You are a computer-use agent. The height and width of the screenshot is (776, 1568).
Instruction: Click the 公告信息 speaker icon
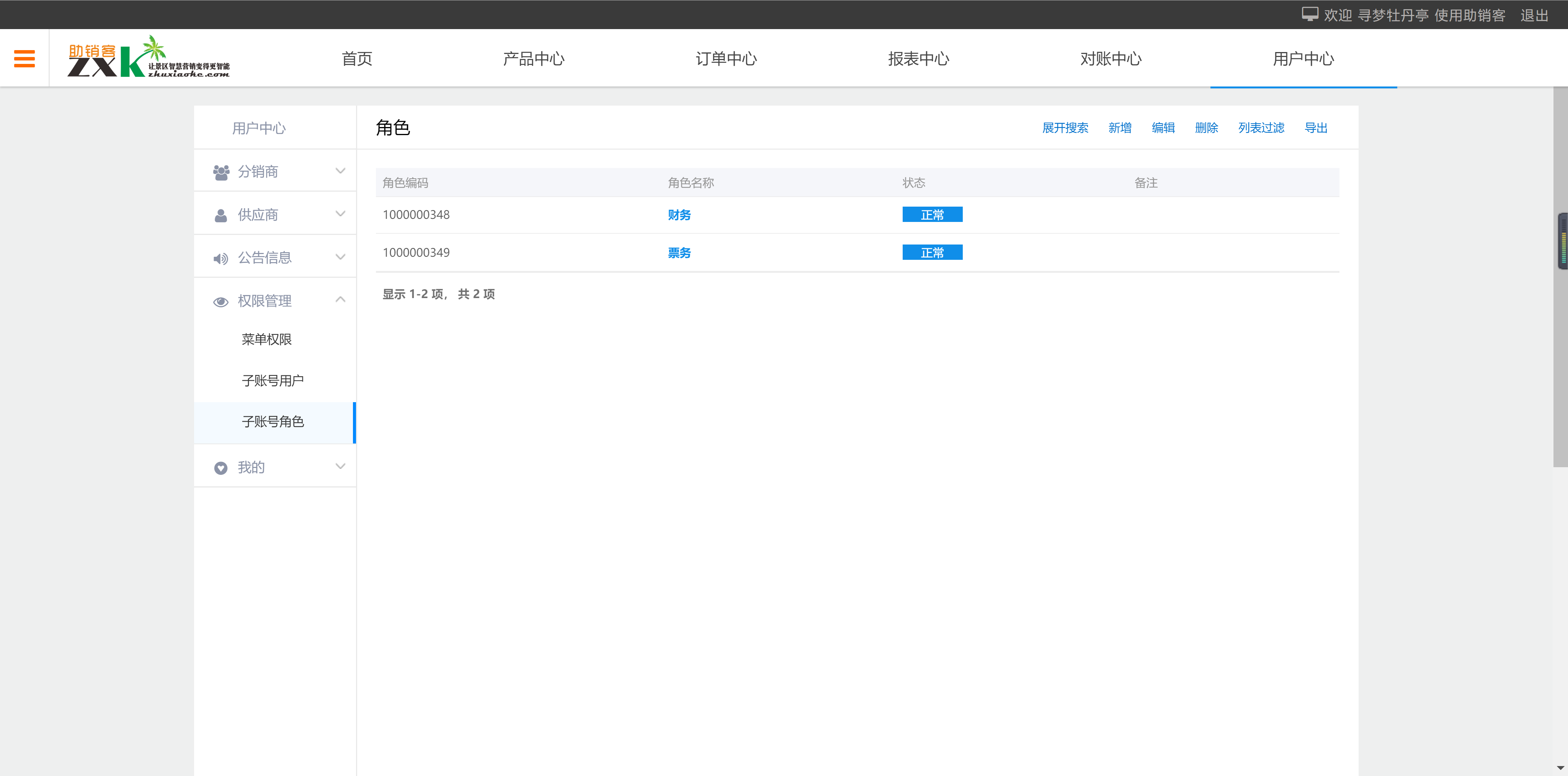pyautogui.click(x=221, y=259)
